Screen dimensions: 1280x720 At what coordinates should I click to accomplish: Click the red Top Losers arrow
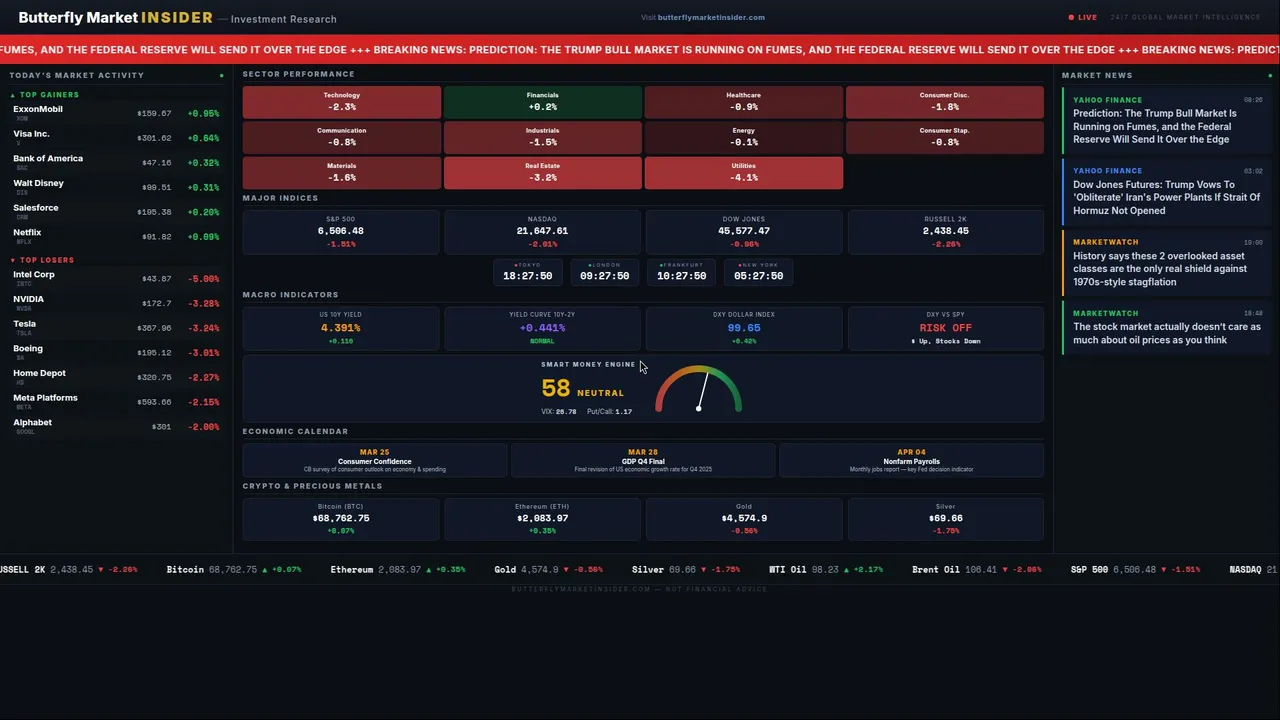[x=13, y=260]
